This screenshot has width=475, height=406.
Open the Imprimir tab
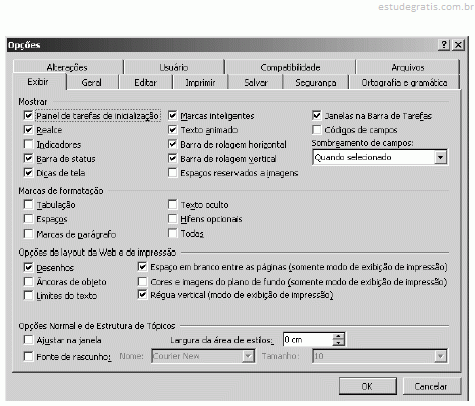click(x=200, y=82)
